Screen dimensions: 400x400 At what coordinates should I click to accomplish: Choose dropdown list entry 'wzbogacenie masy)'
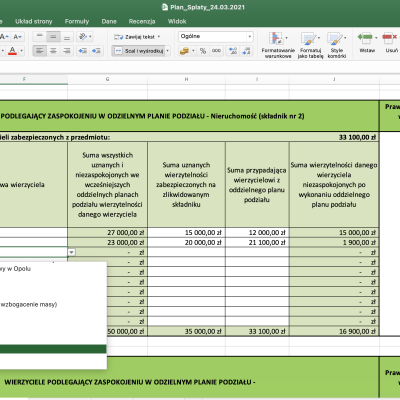(x=29, y=304)
